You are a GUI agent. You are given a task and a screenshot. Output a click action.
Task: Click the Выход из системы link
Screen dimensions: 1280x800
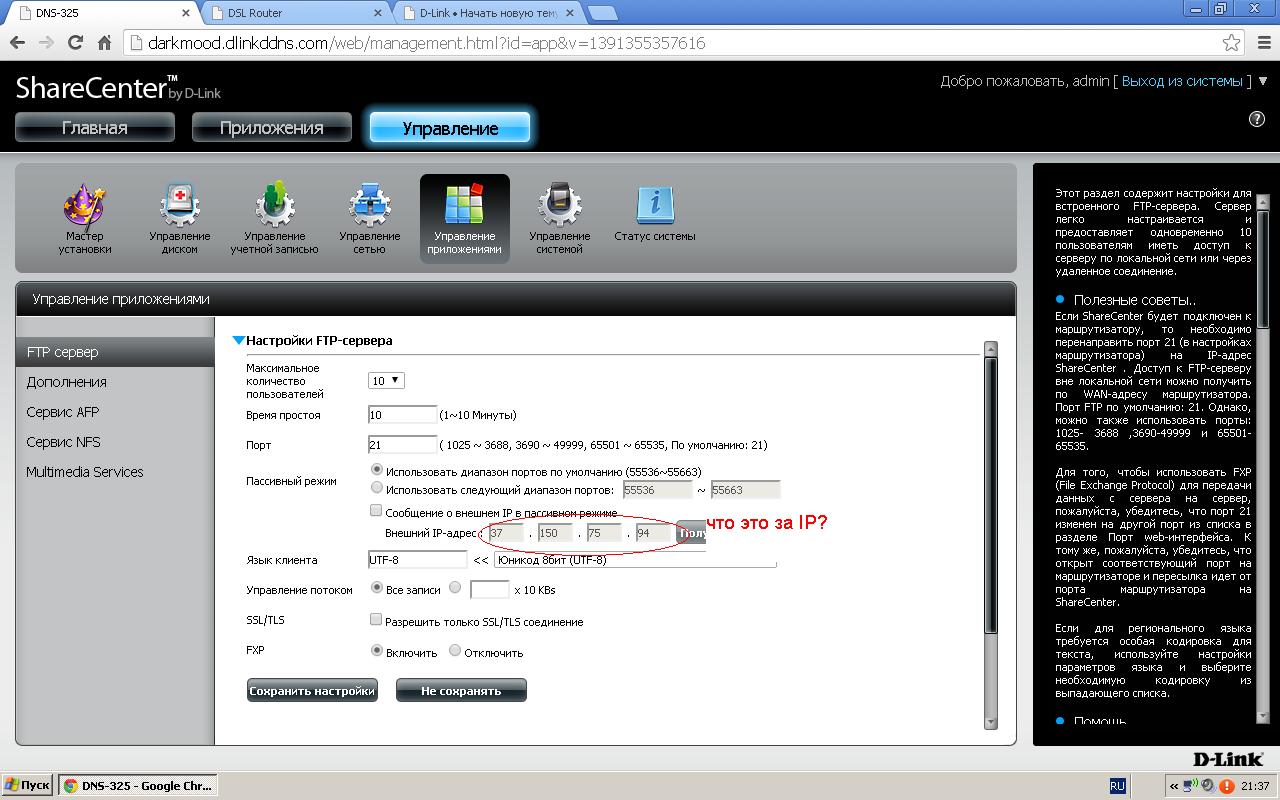(x=1182, y=81)
